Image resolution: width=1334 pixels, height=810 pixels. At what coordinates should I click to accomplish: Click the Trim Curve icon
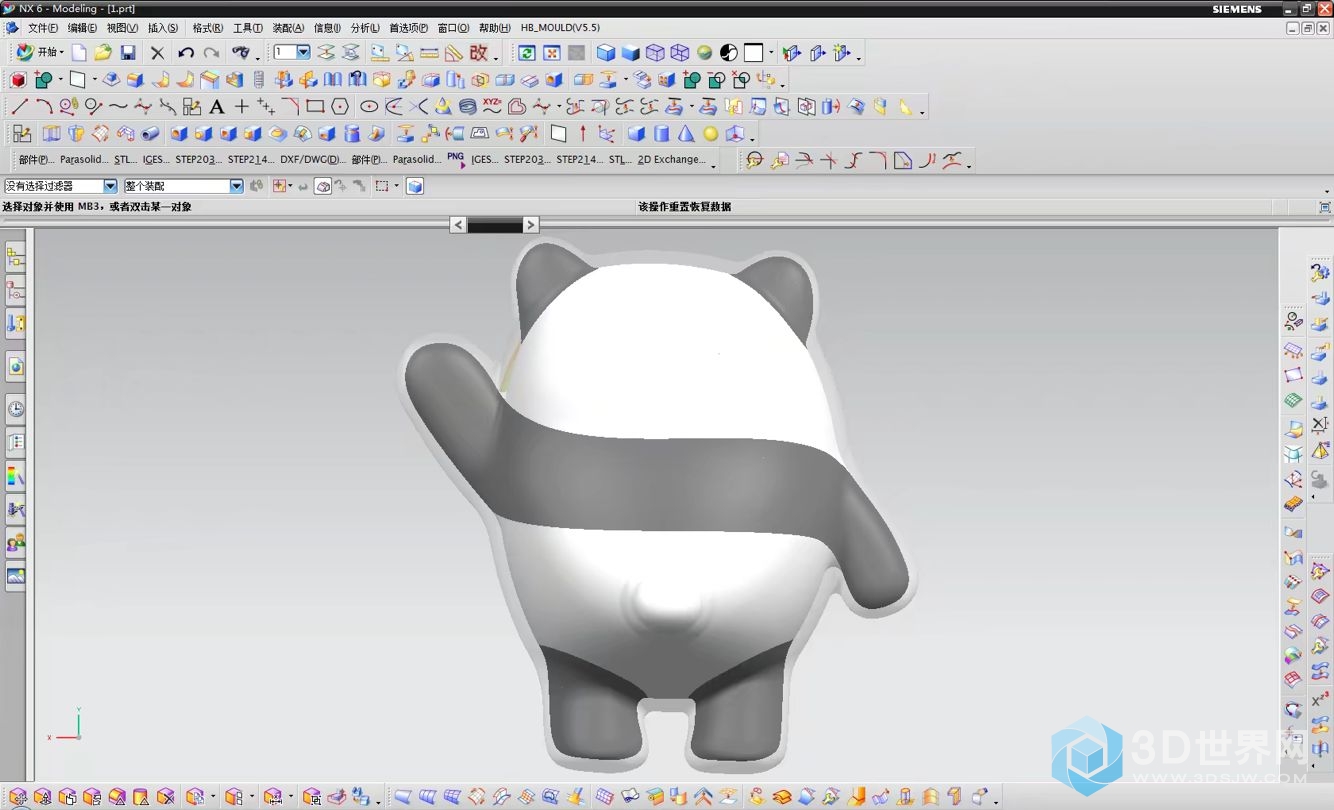[804, 160]
